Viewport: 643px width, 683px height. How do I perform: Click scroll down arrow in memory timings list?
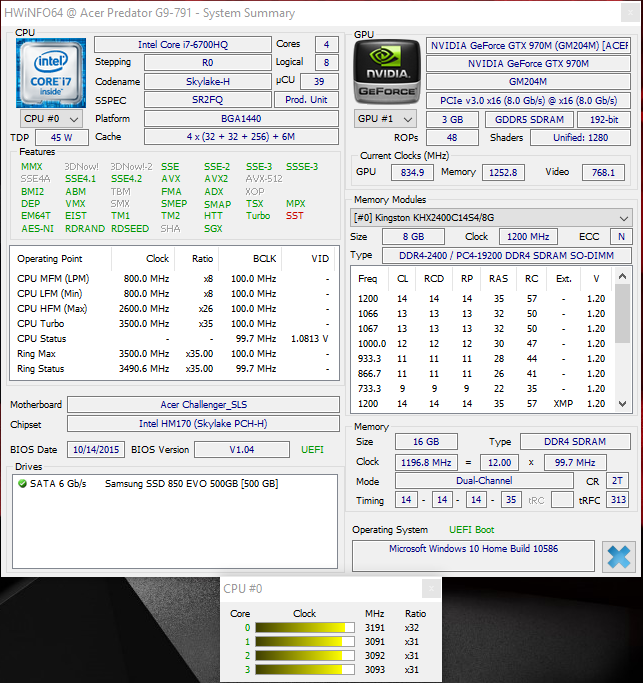[x=623, y=404]
